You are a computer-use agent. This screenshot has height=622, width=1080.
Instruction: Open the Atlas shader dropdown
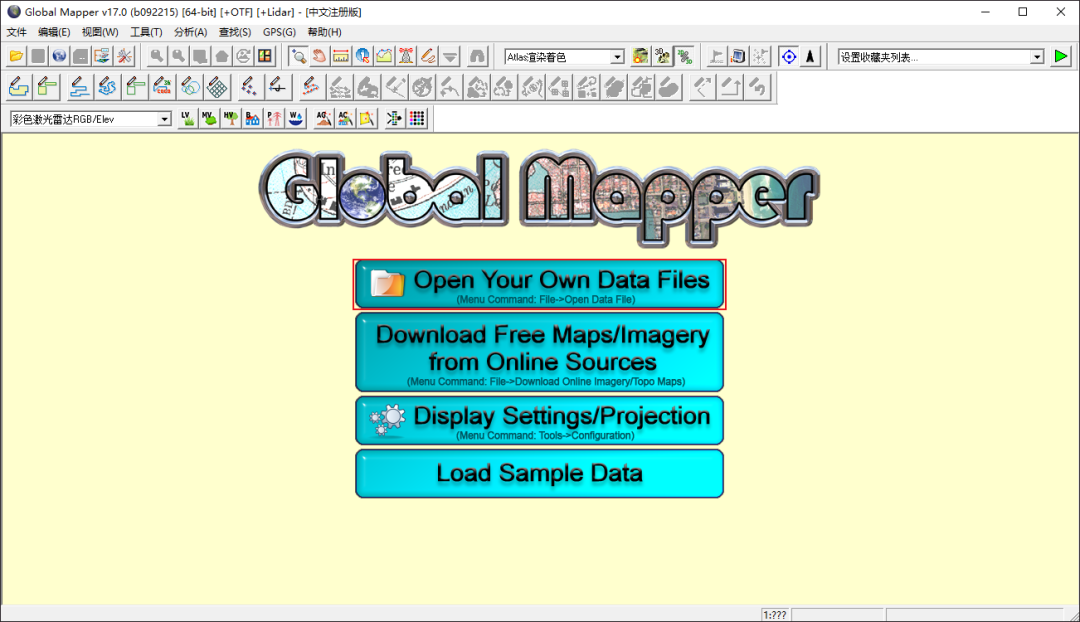click(617, 56)
